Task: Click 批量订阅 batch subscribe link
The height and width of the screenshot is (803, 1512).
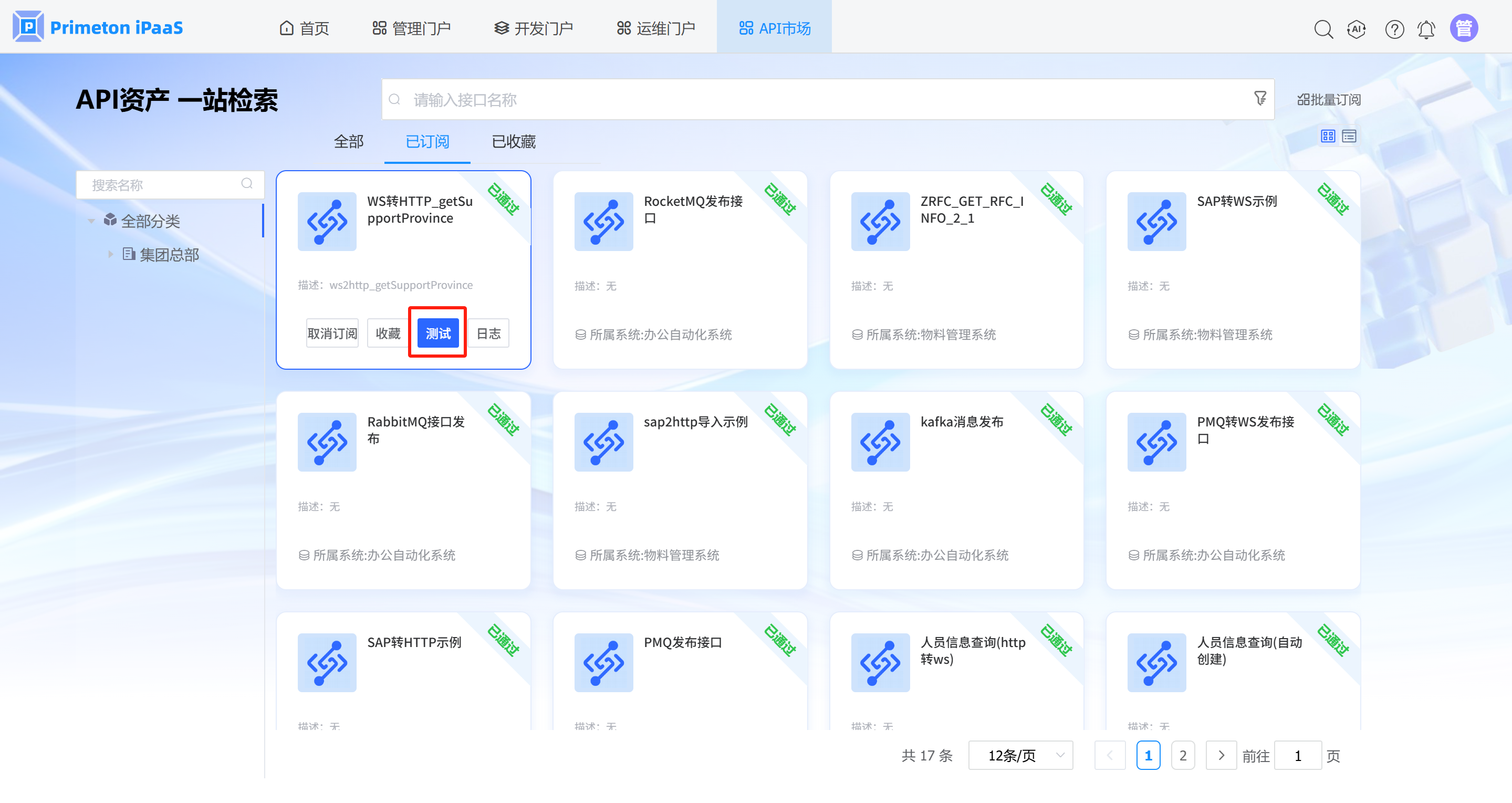Action: pyautogui.click(x=1328, y=100)
